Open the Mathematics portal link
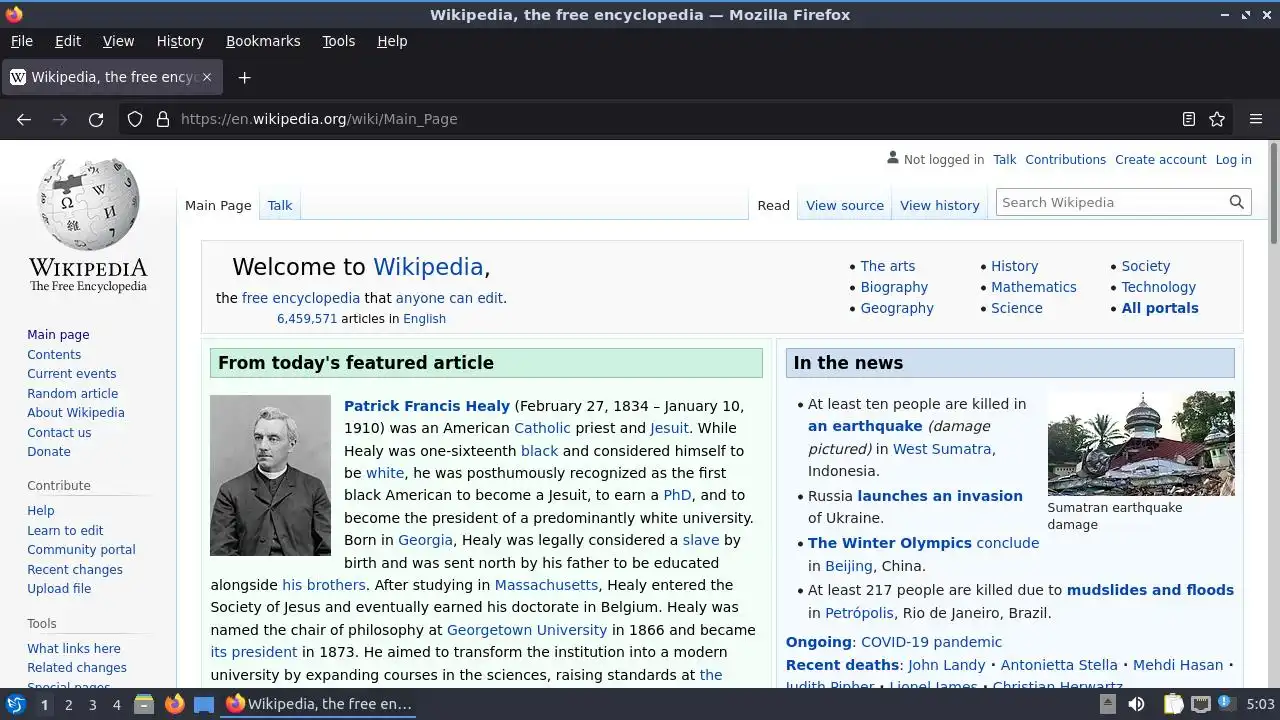 pos(1034,287)
